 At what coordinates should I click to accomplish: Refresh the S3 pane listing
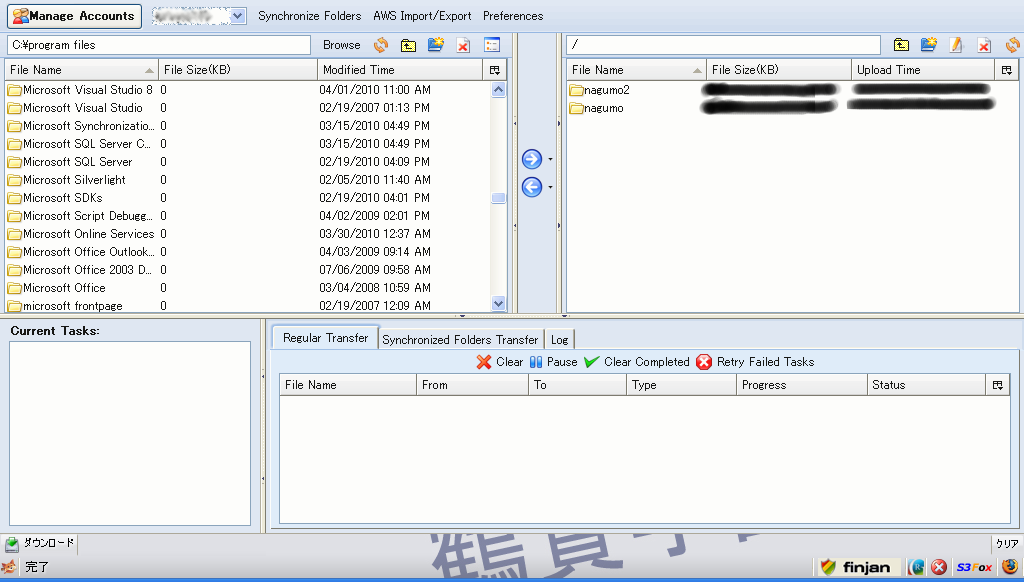[1013, 45]
